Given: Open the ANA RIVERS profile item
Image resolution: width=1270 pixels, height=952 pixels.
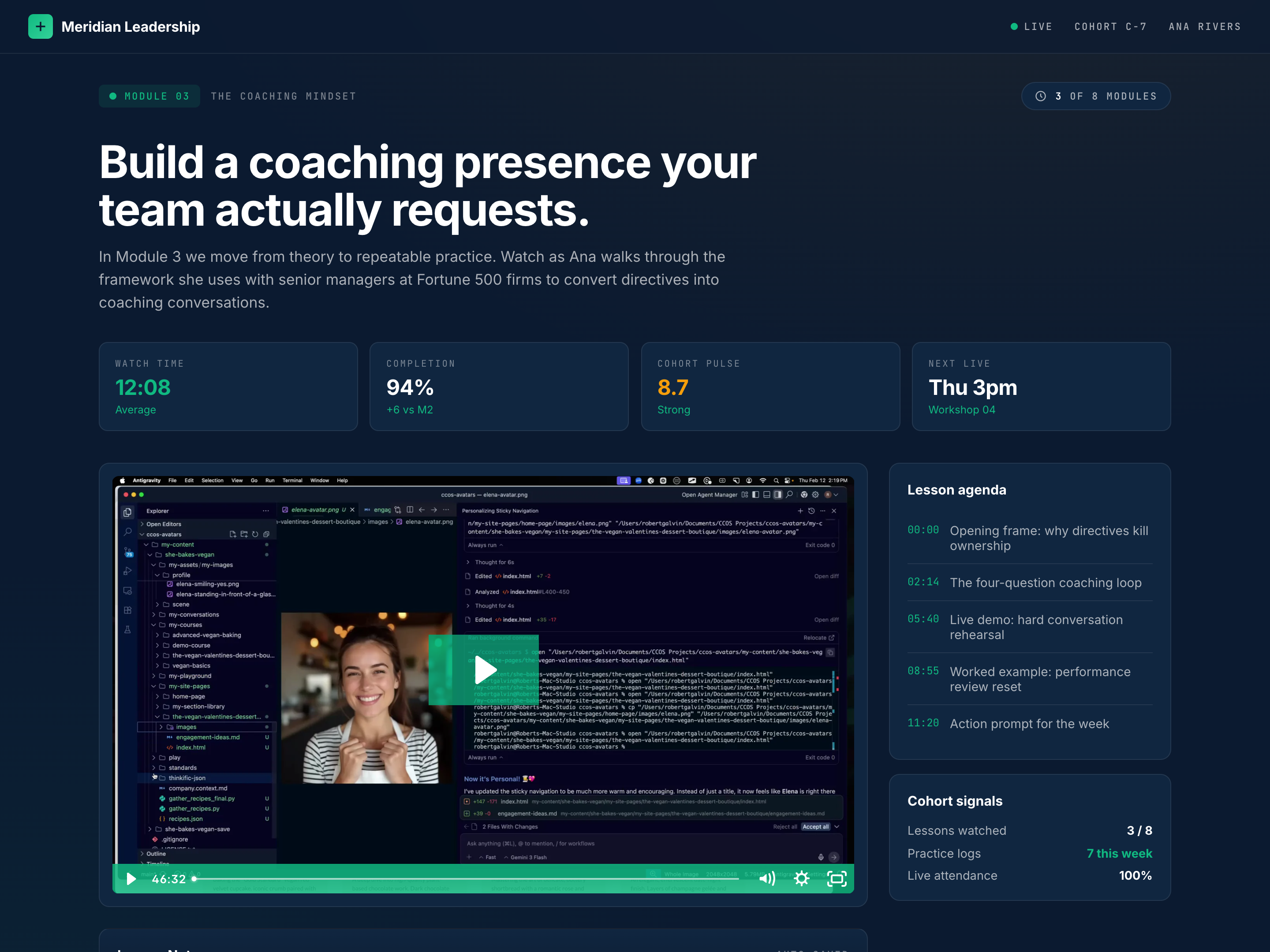Looking at the screenshot, I should [x=1205, y=26].
